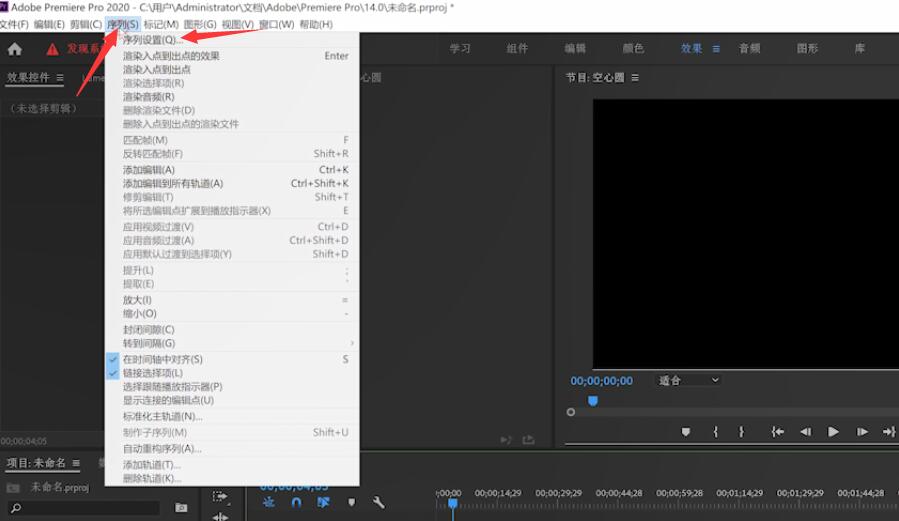Open Effect Controls panel menu

pos(60,77)
